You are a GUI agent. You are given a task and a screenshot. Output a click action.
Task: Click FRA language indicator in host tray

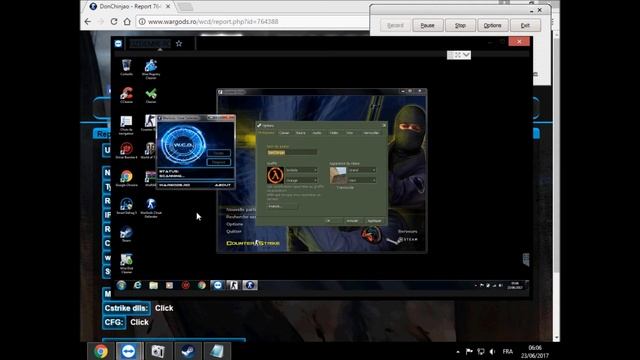507,351
